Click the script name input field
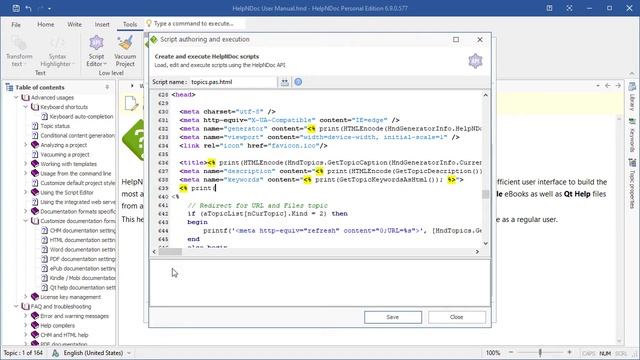This screenshot has height=360, width=640. 233,82
